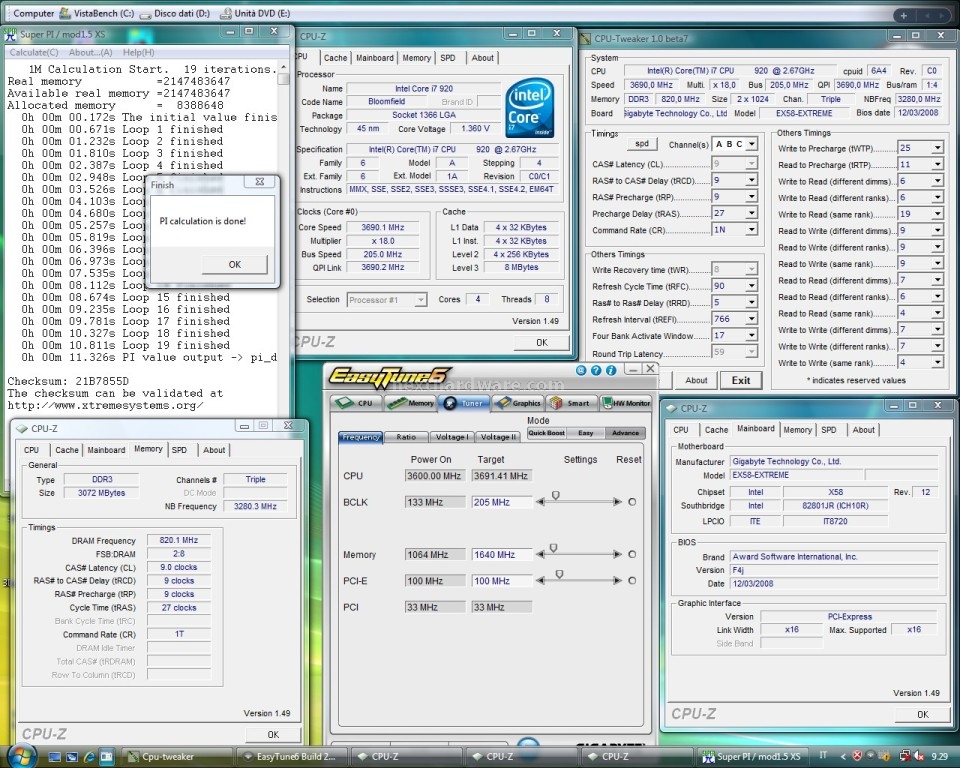Click OK in the CPU-Z Mainboard window

923,714
